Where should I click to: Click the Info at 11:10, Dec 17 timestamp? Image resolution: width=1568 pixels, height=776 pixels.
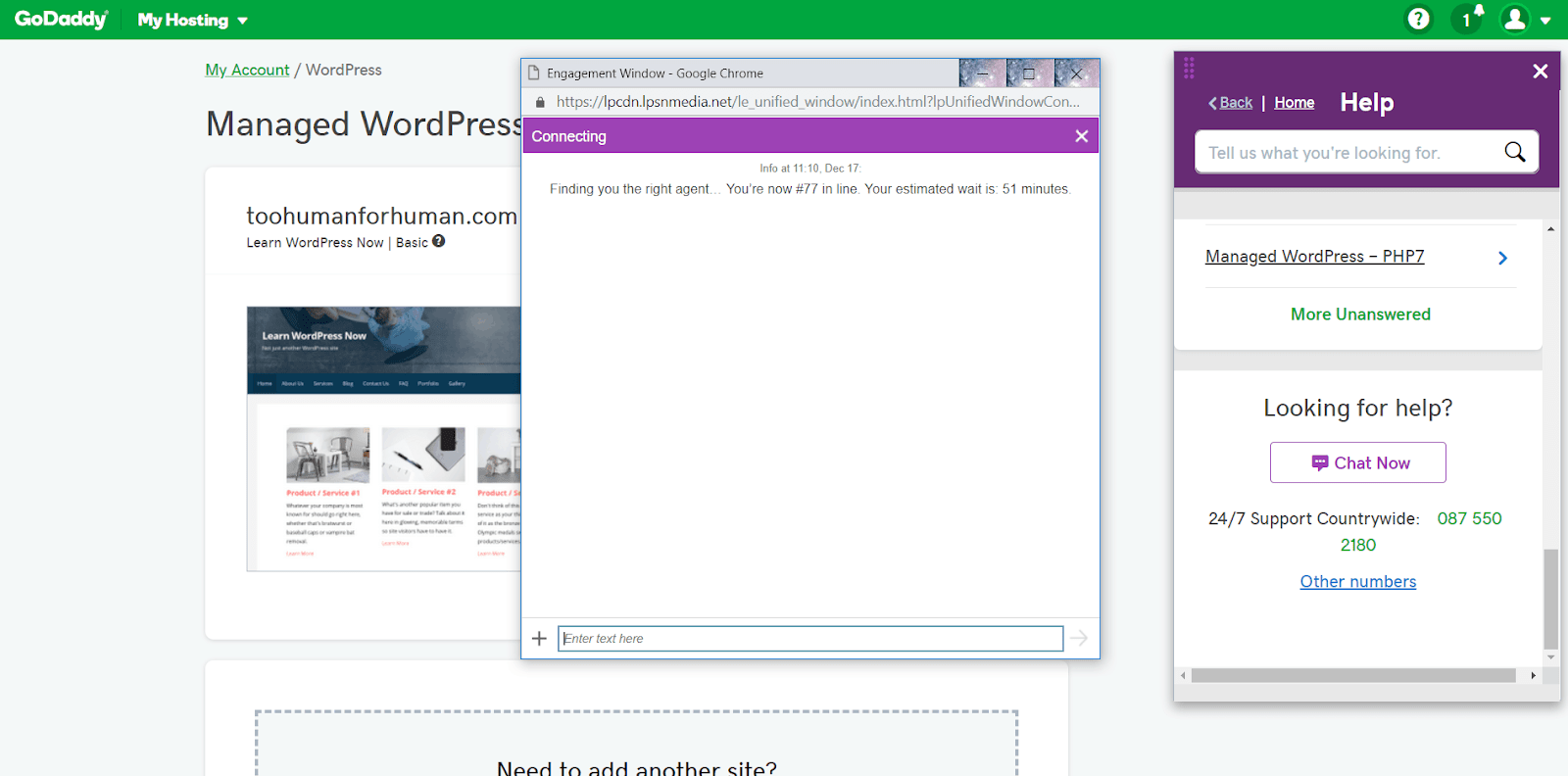[810, 169]
